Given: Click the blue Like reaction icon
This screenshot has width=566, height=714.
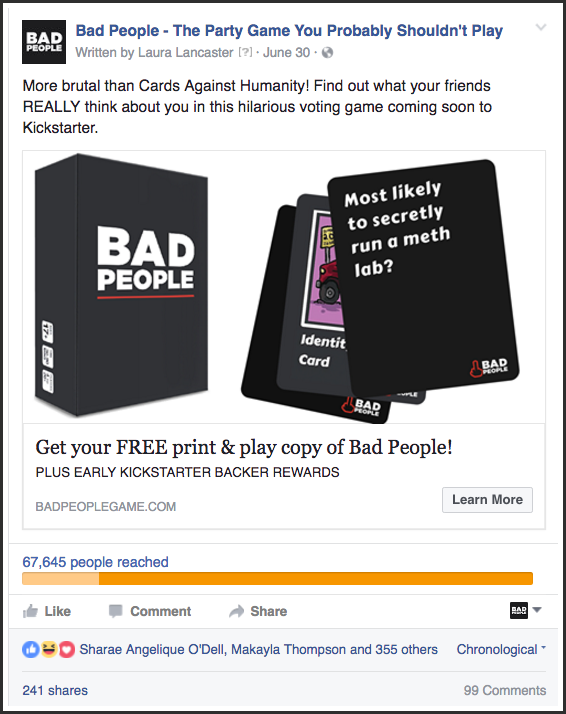Looking at the screenshot, I should point(30,649).
